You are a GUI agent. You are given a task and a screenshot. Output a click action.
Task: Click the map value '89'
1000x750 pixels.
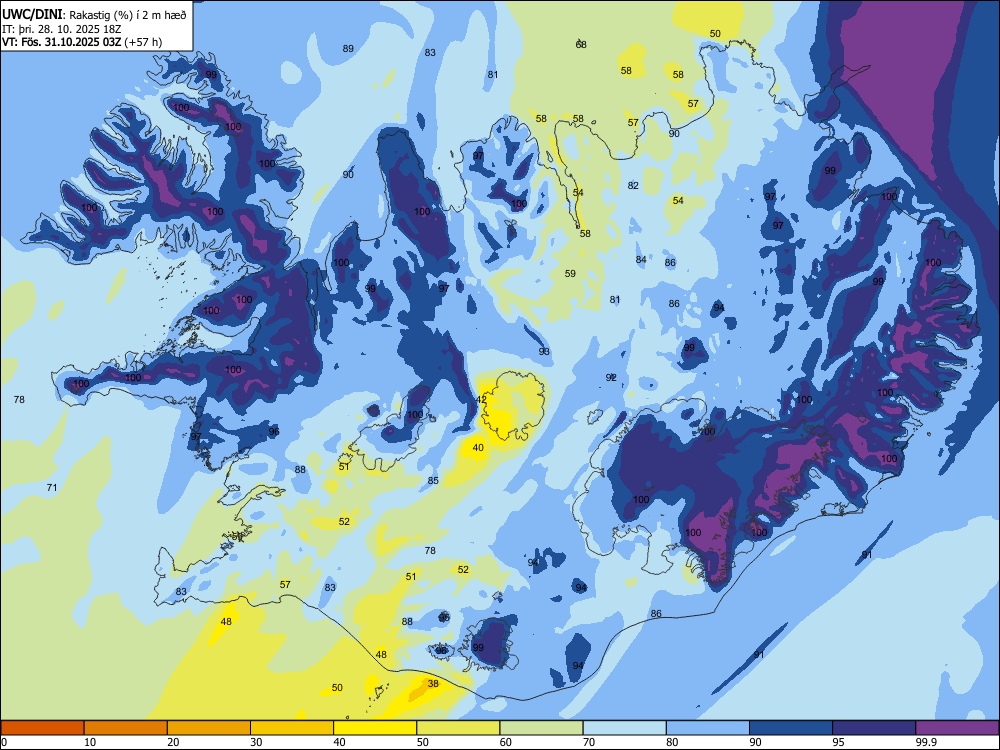pyautogui.click(x=348, y=48)
